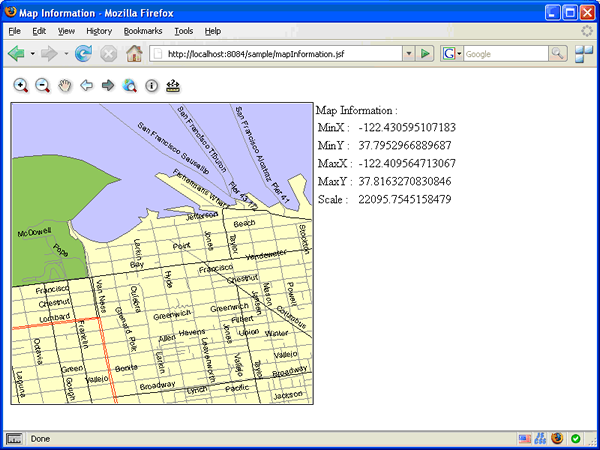Click the green Go button
600x450 pixels.
coord(425,54)
